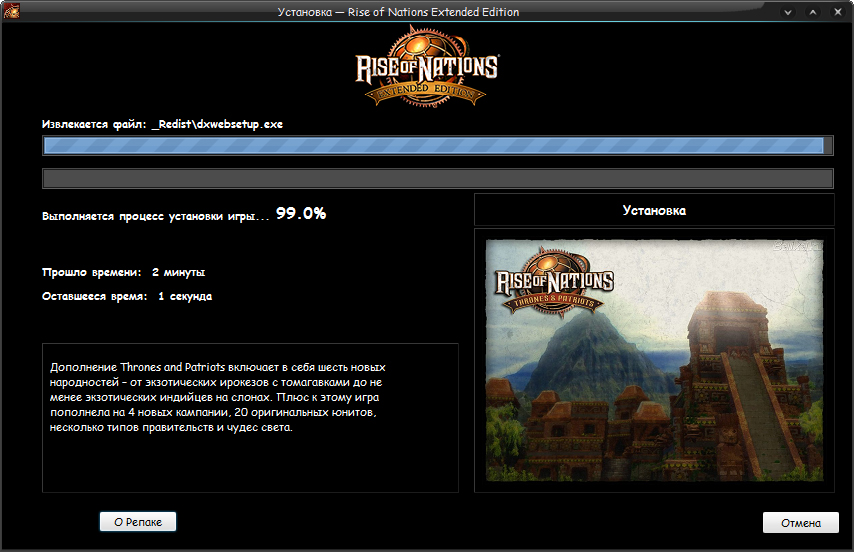Click the installer icon in the title bar
This screenshot has height=552, width=854.
tap(13, 12)
